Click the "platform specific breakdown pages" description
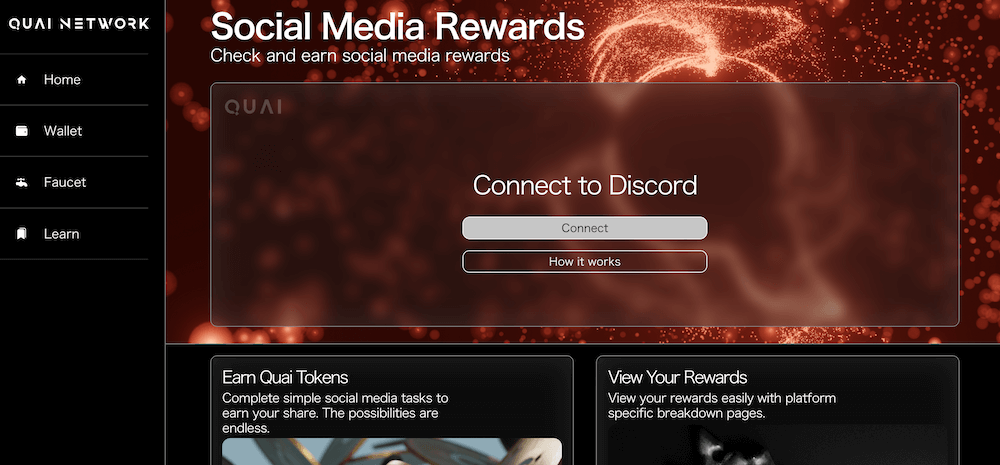This screenshot has width=1000, height=465. pyautogui.click(x=721, y=406)
